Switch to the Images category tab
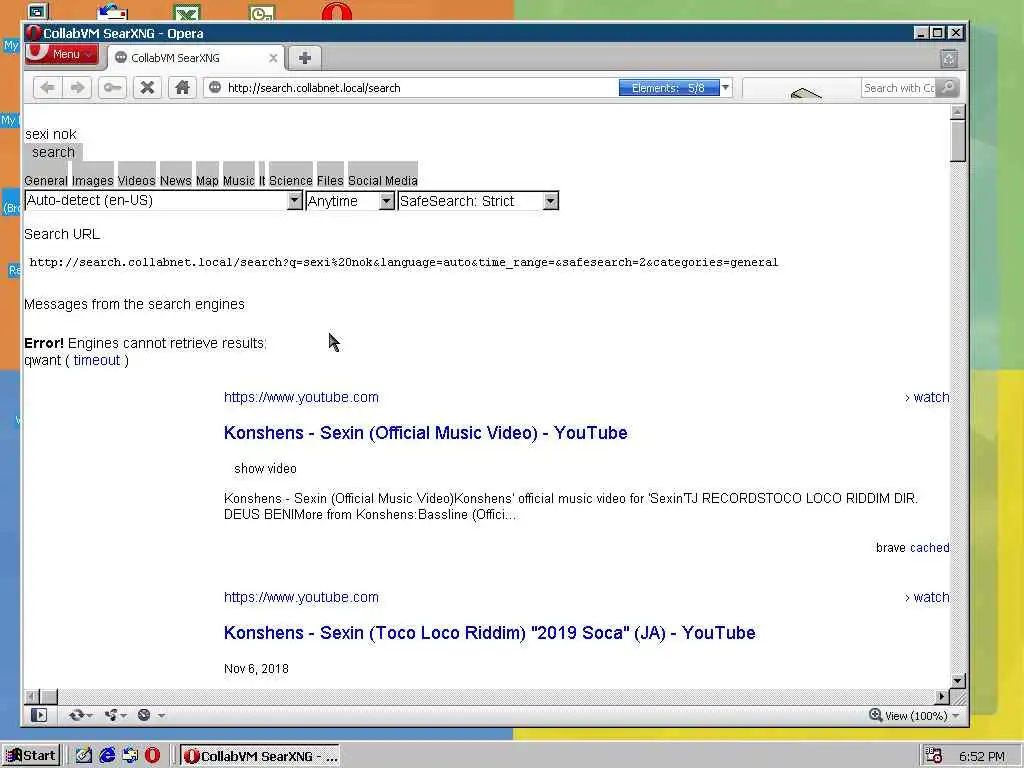The width and height of the screenshot is (1024, 768). click(x=92, y=175)
